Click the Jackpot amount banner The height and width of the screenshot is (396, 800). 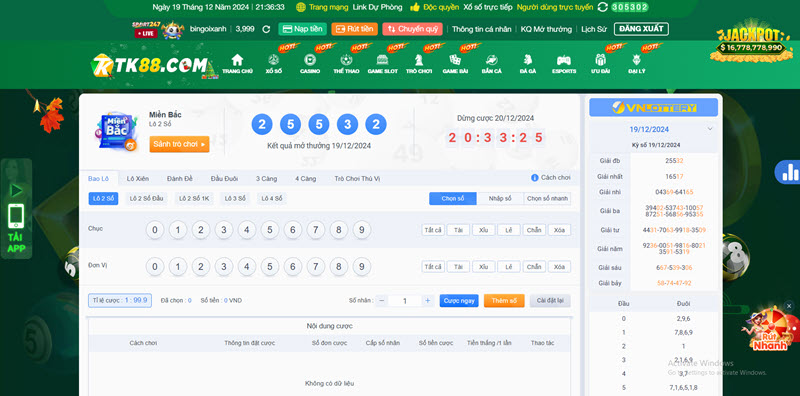click(752, 47)
